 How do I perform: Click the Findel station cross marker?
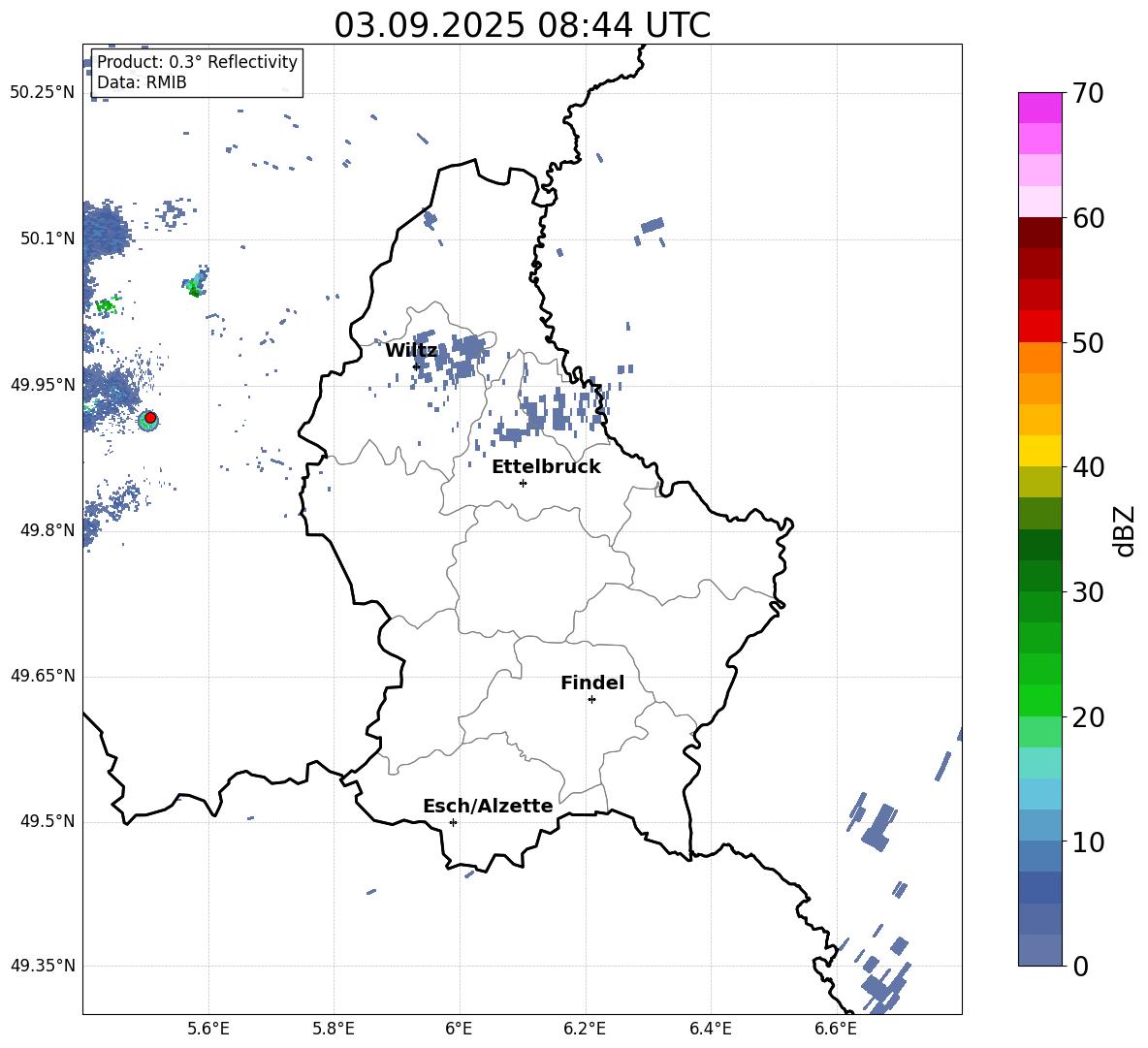coord(591,700)
